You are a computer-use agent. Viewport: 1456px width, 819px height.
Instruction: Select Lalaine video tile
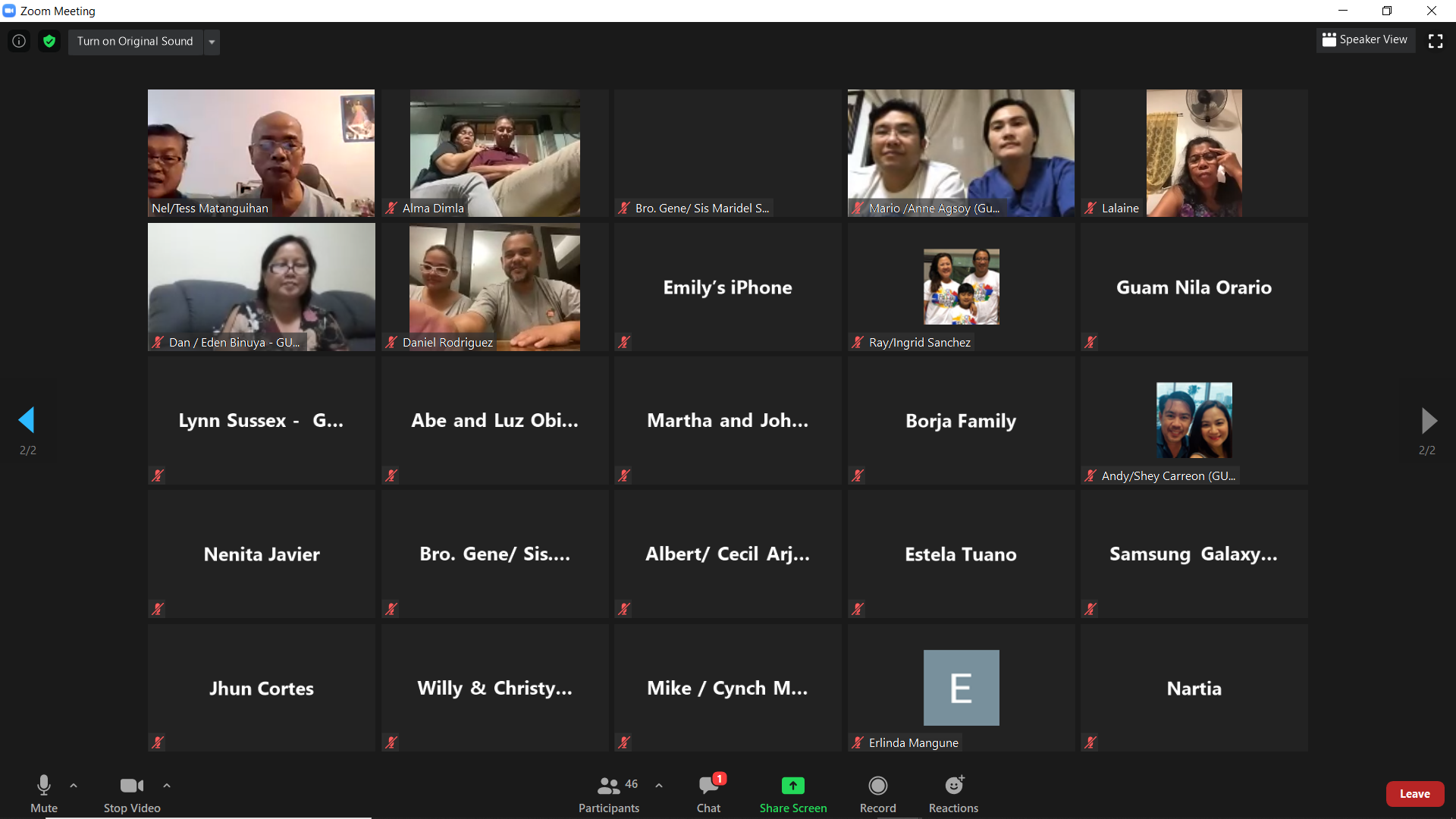coord(1194,152)
